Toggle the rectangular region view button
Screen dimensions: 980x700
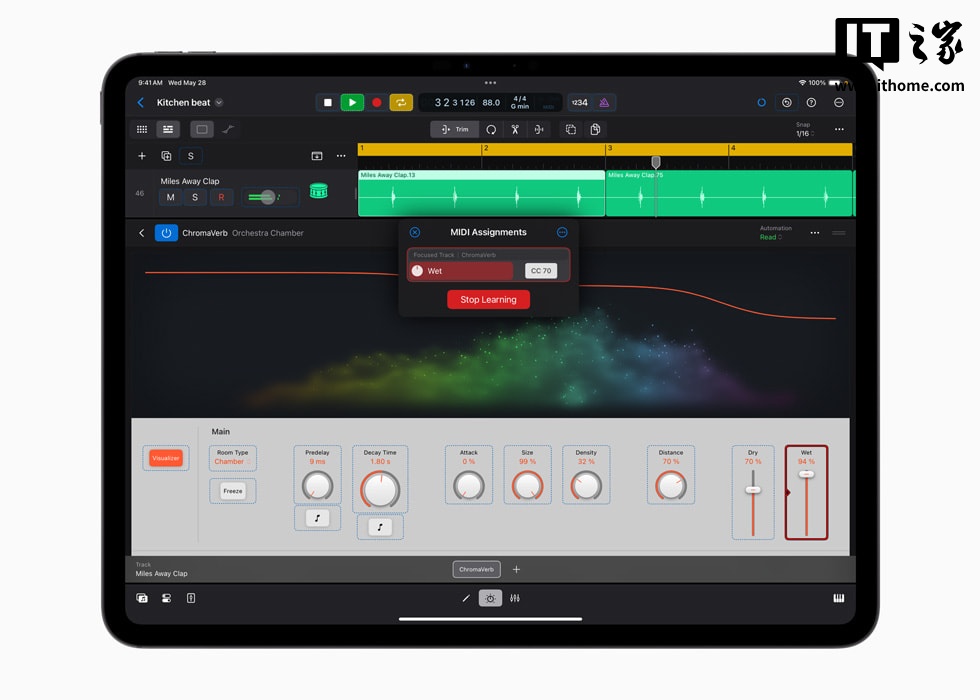click(201, 129)
